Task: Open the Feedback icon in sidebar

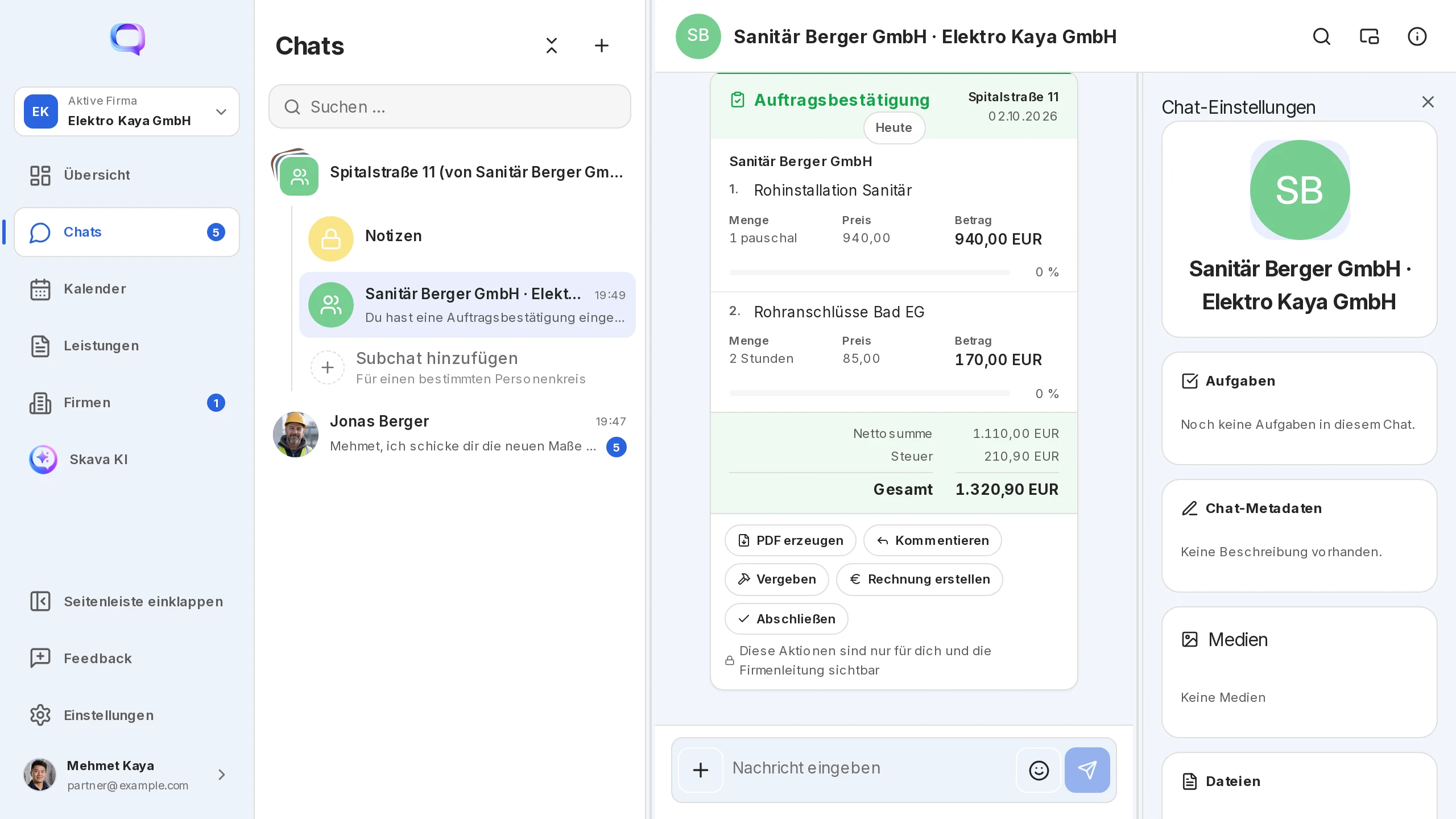Action: [x=40, y=658]
